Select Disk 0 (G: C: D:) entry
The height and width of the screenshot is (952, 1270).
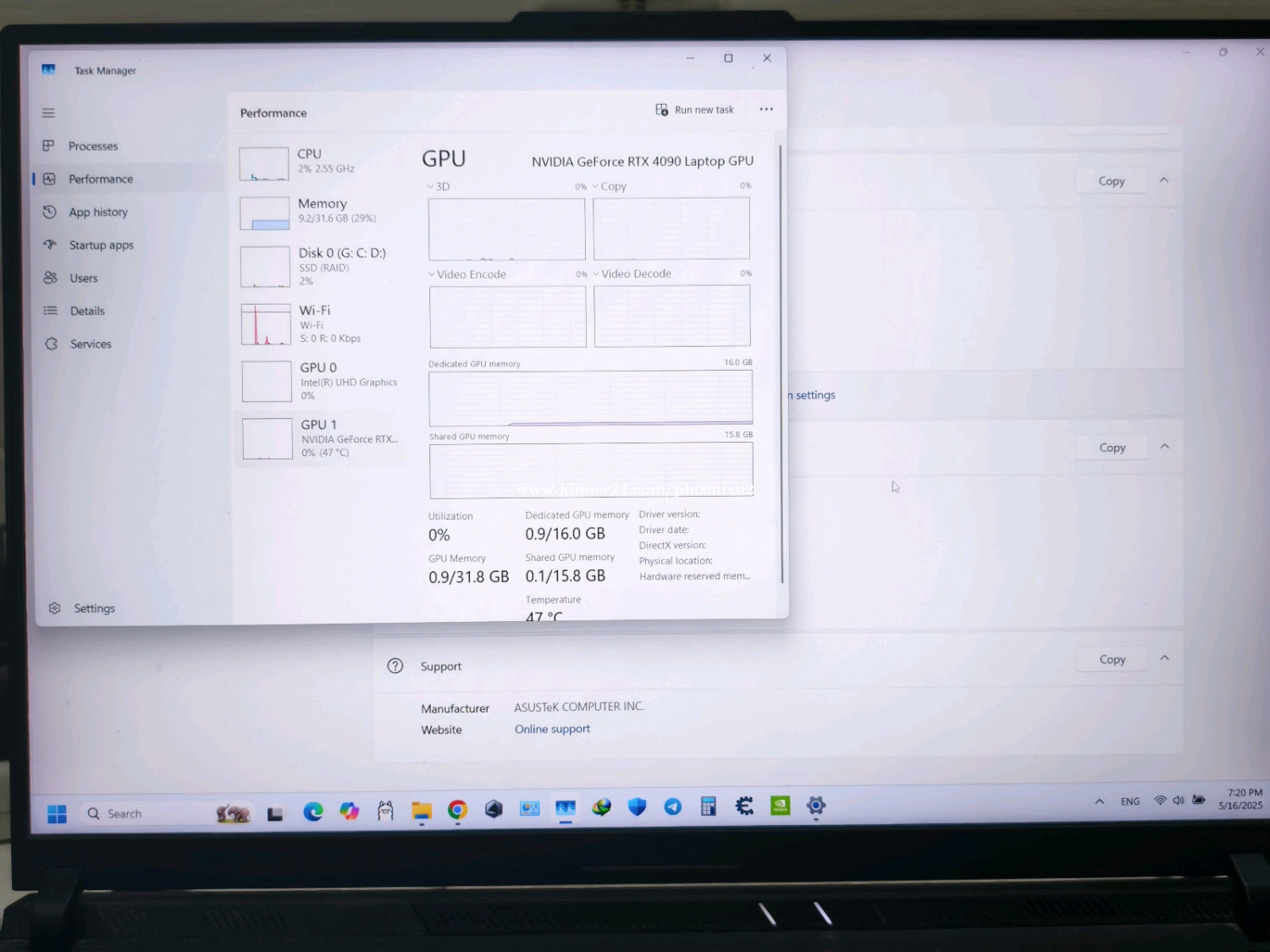coord(318,267)
